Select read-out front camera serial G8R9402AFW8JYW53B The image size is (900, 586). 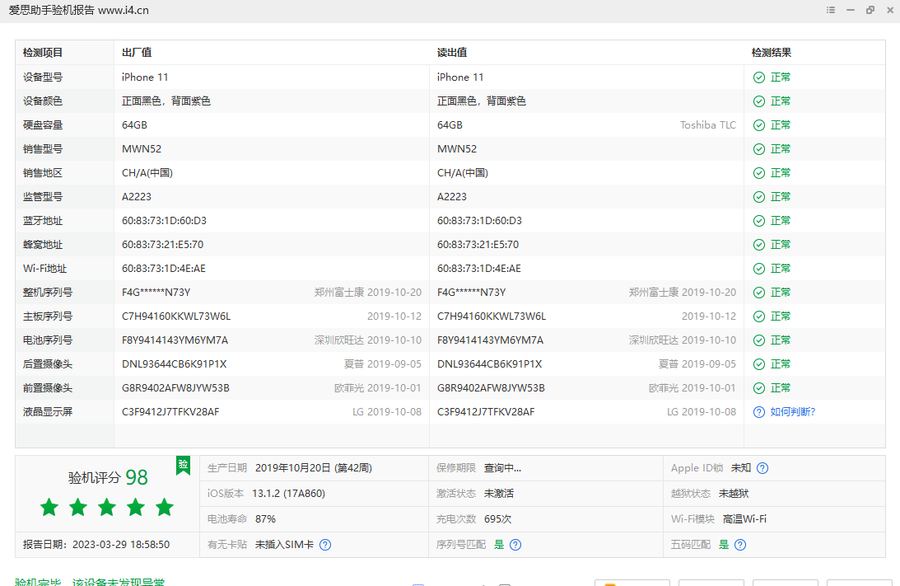(x=491, y=389)
